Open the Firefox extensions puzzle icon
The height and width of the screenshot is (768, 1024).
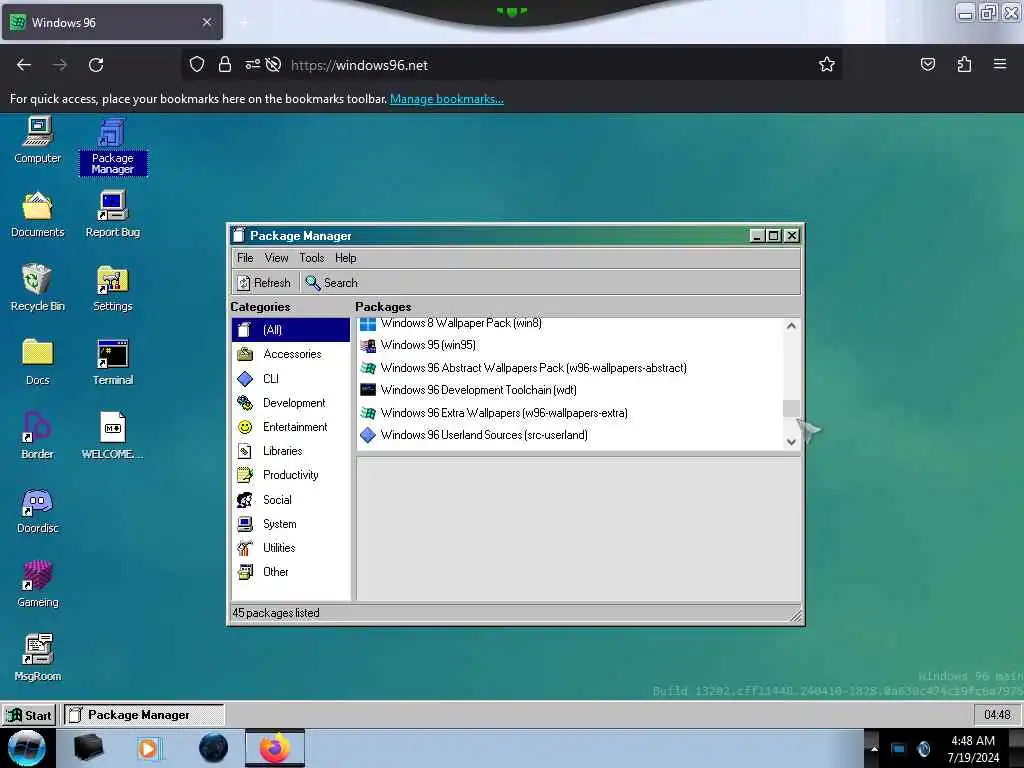pos(964,65)
